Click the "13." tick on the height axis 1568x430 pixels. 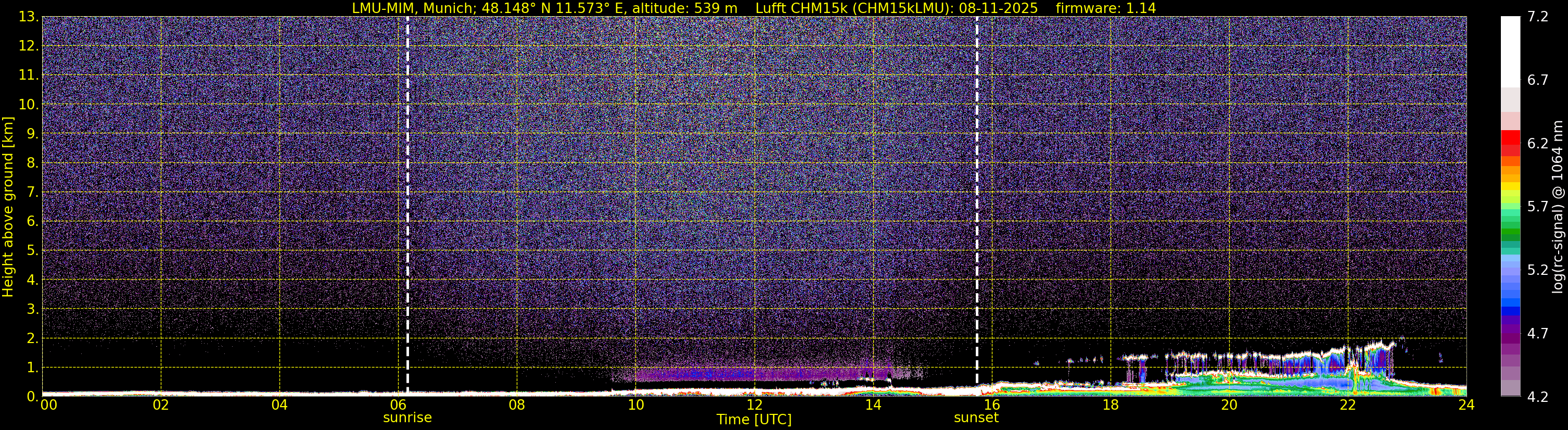click(x=29, y=17)
